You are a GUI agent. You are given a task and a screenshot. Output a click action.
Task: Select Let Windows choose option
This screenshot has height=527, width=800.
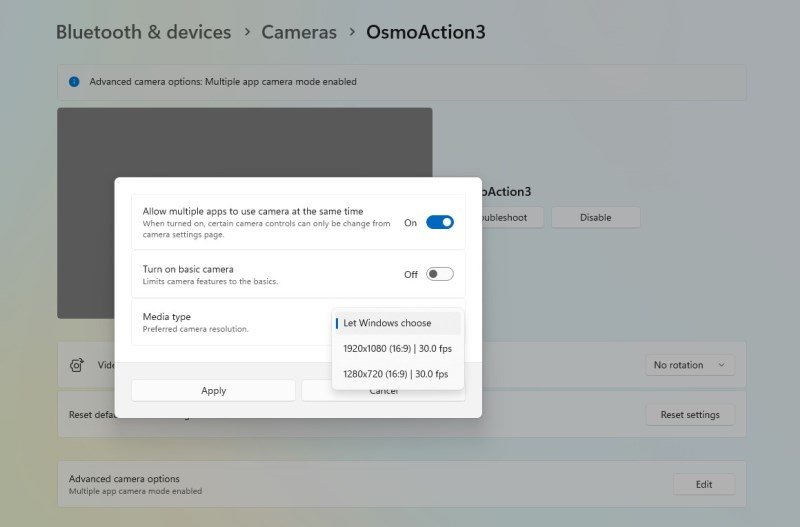(x=397, y=323)
